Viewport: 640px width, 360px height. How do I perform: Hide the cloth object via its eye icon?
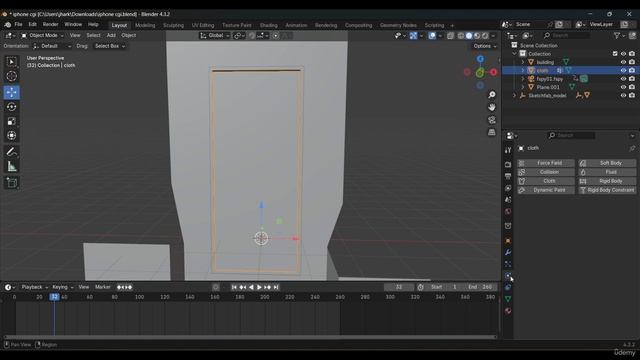coord(623,70)
